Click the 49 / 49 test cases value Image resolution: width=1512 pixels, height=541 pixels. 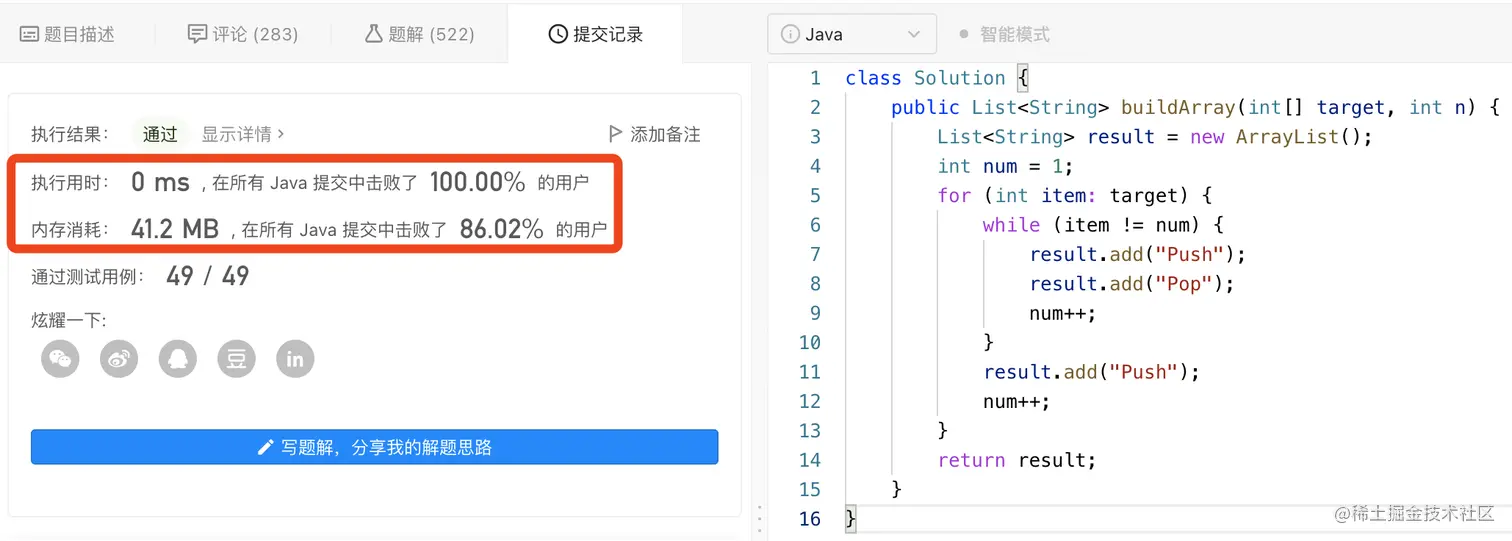pos(208,276)
